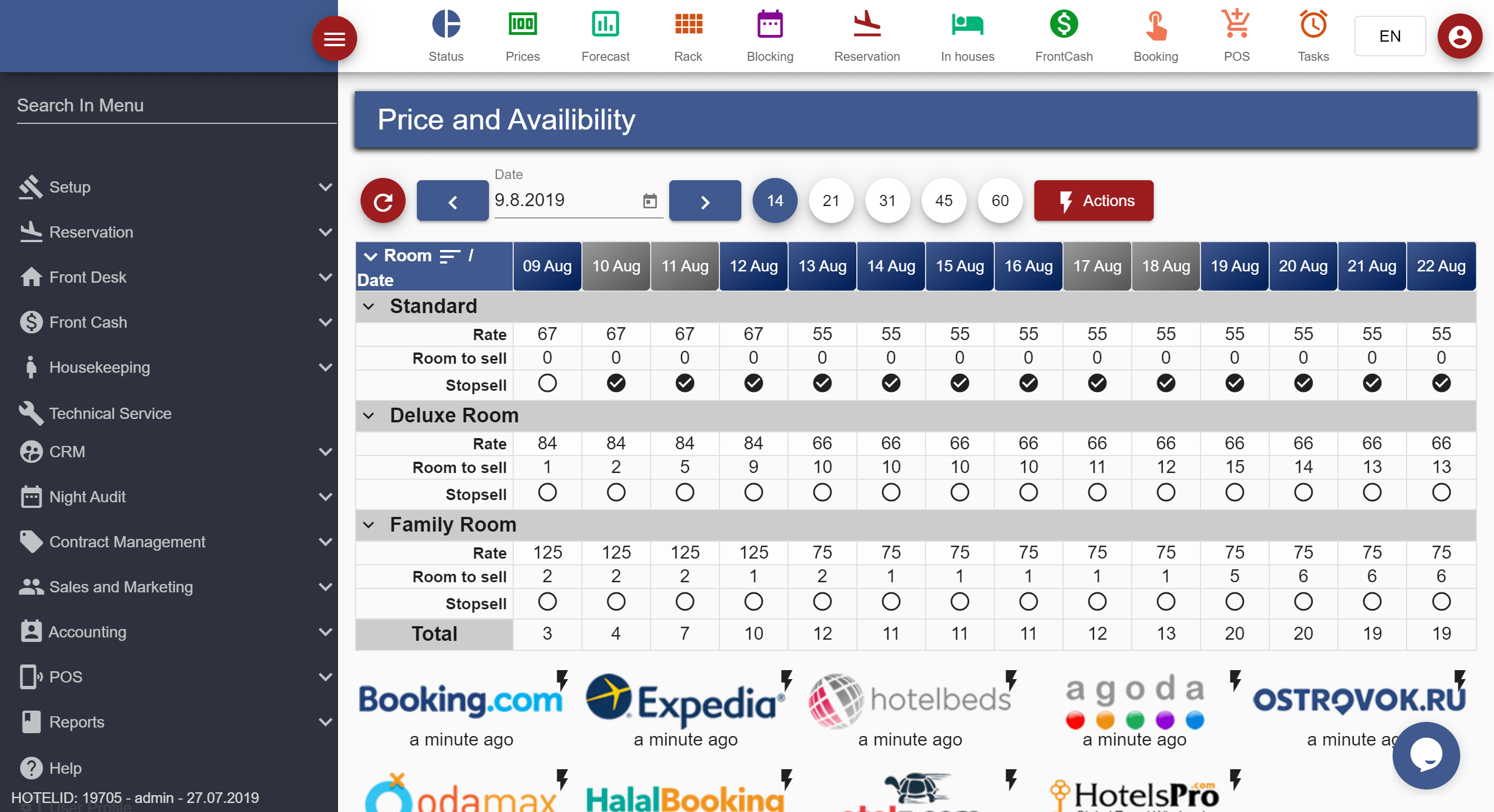Click the Room sort lines icon in header
1494x812 pixels.
450,256
